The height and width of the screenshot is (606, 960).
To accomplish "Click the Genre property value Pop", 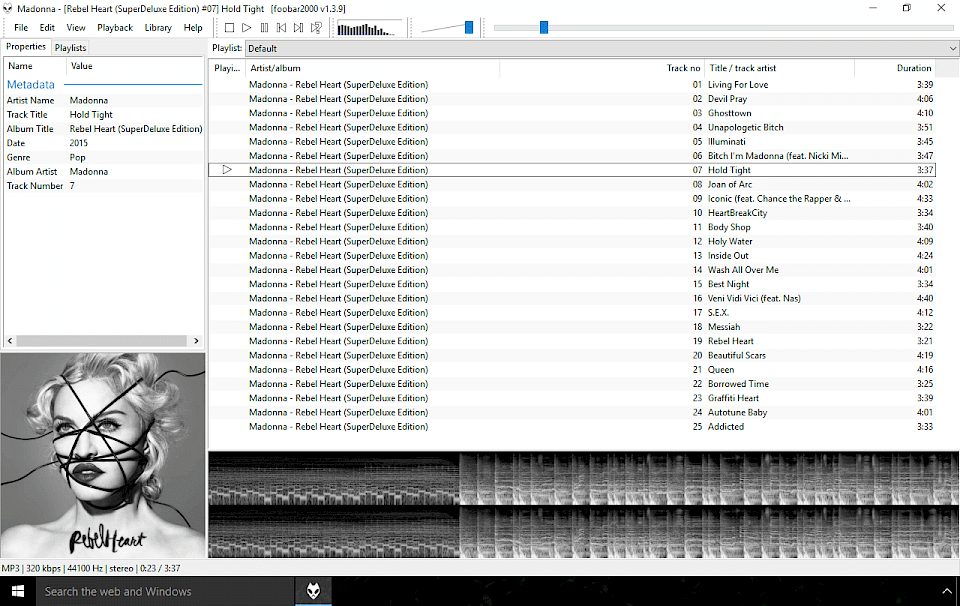I will tap(78, 157).
